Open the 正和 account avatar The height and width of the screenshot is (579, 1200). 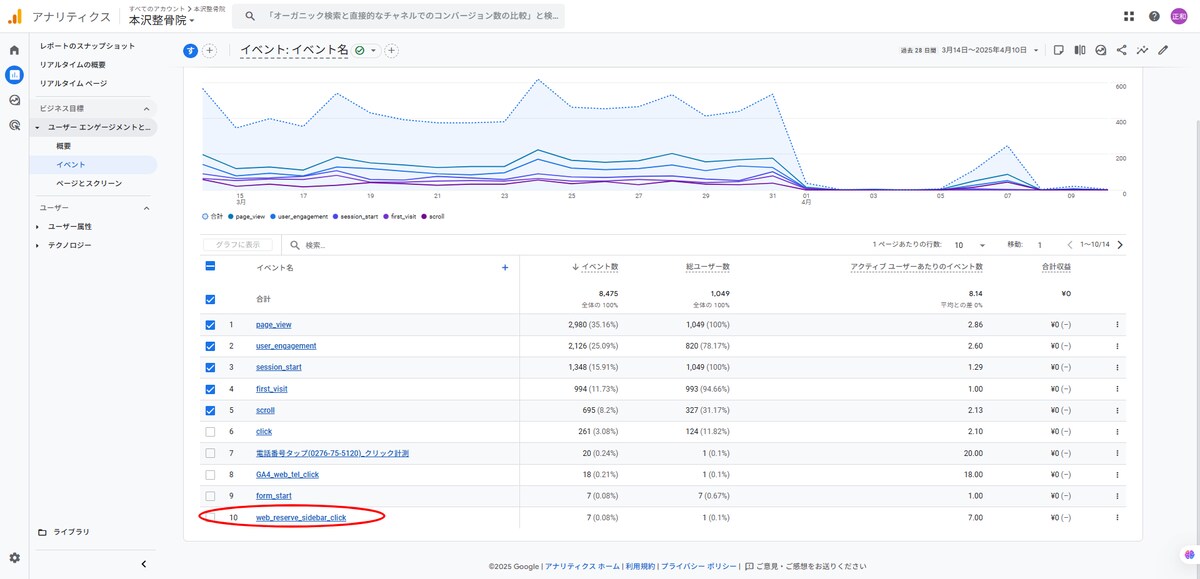click(1179, 16)
